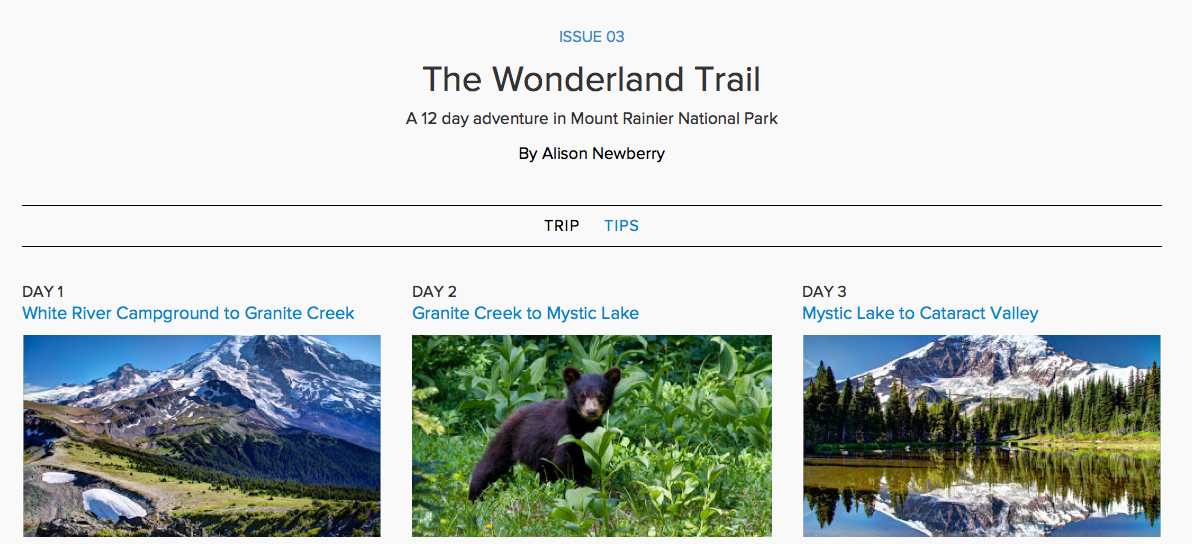This screenshot has height=544, width=1192.
Task: Click the 12 day adventure subtitle
Action: pos(591,118)
